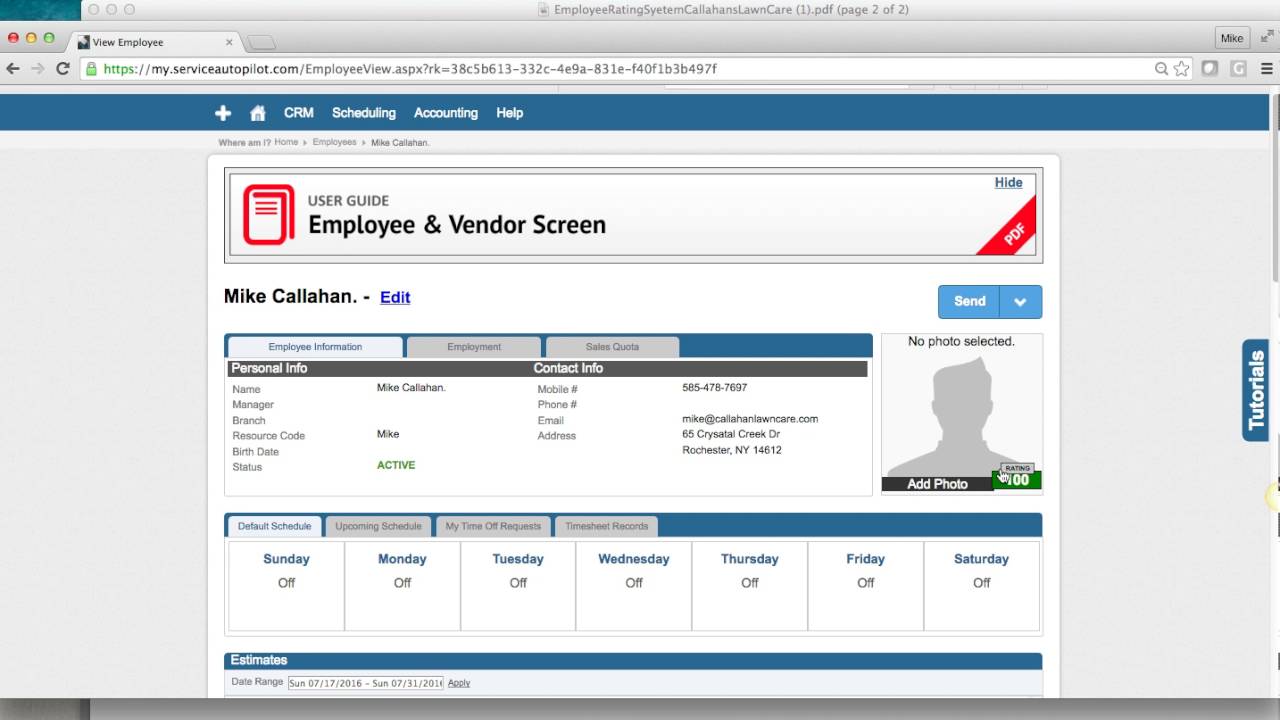Click the red User Guide document icon
Viewport: 1280px width, 720px height.
(269, 214)
